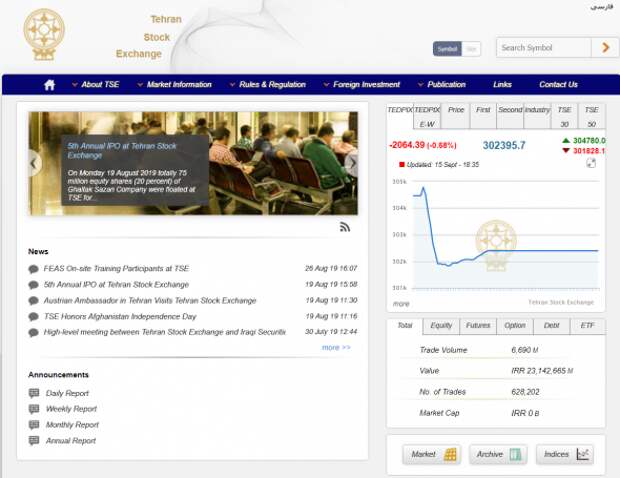Click the icon next to Weekly Report
Viewport: 620px width, 478px height.
[x=34, y=409]
